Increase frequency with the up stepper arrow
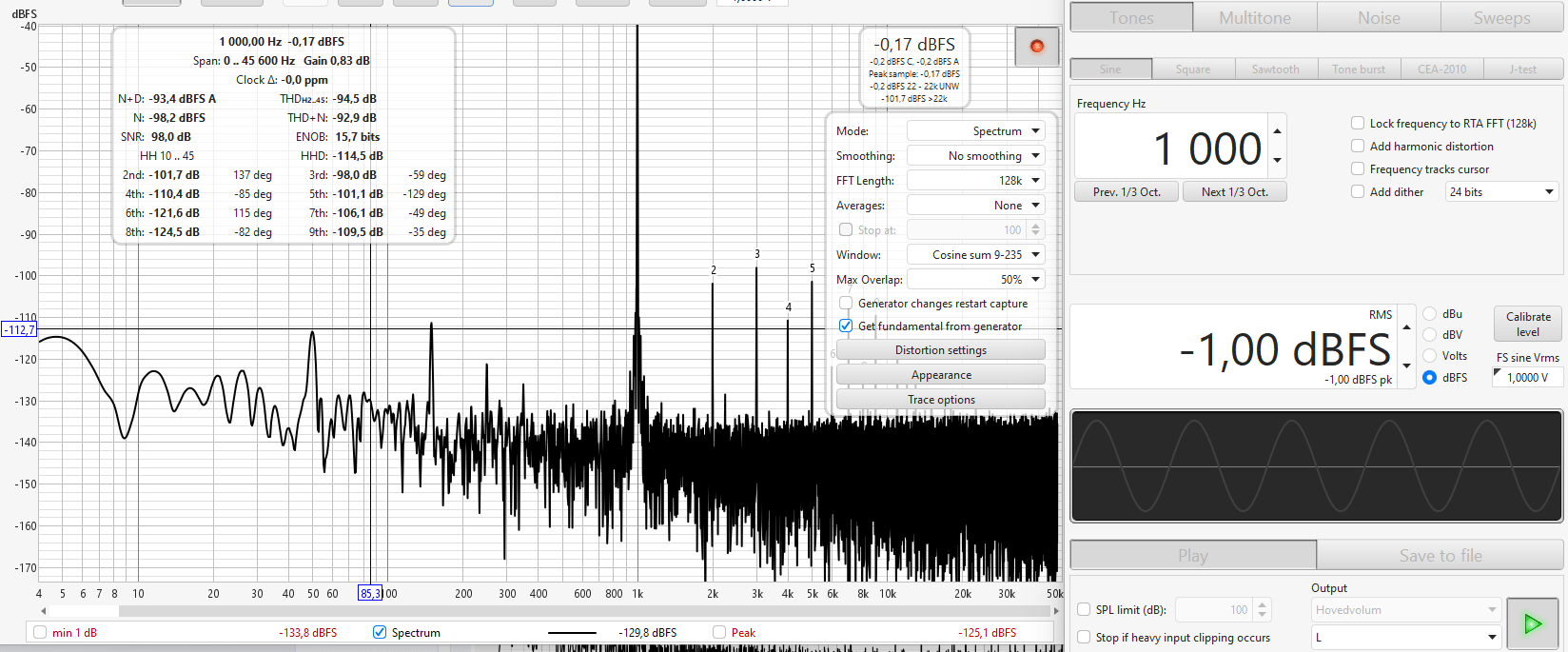This screenshot has height=652, width=1568. click(1277, 130)
